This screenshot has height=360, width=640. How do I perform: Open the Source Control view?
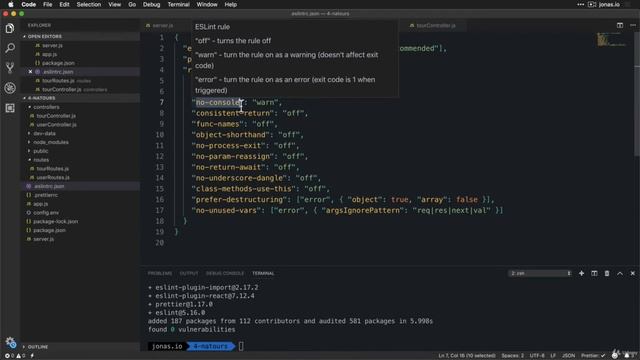point(10,68)
